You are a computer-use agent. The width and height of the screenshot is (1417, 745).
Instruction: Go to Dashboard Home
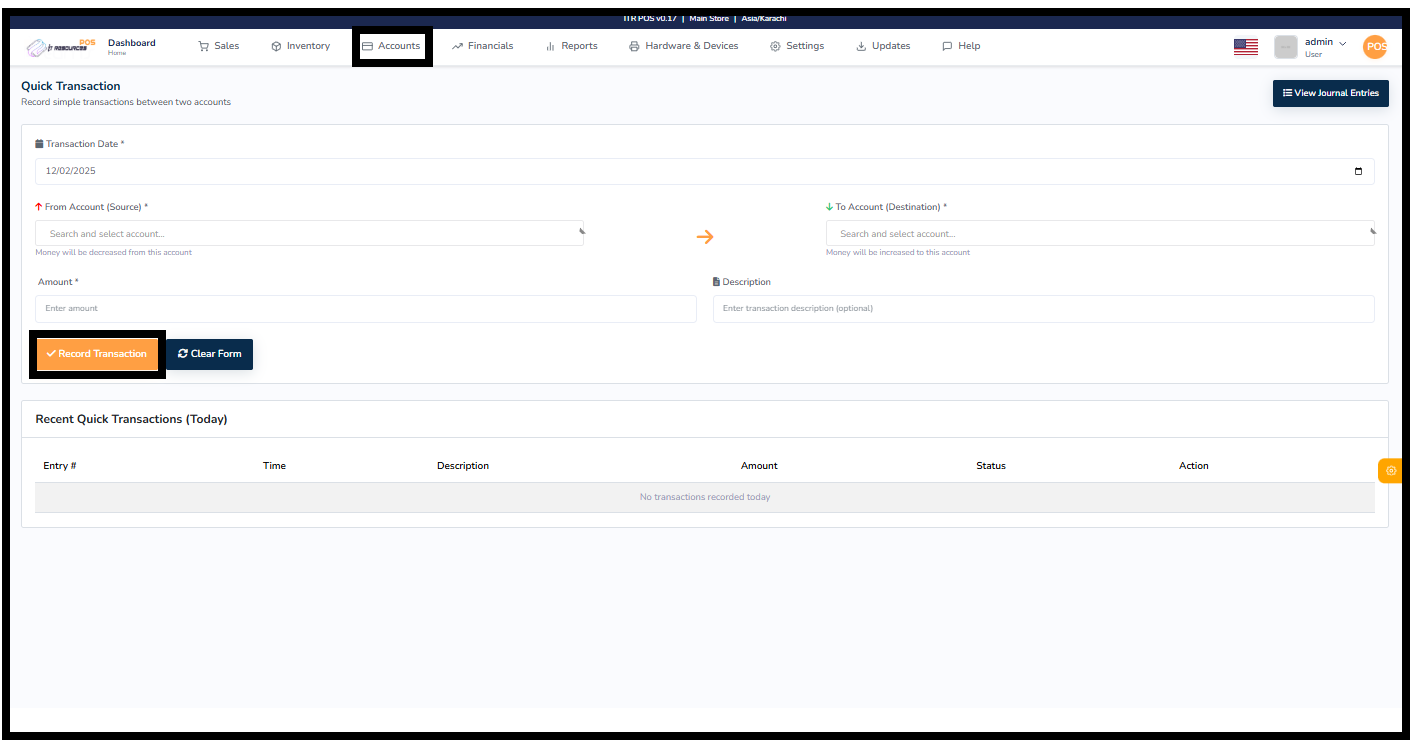coord(131,46)
